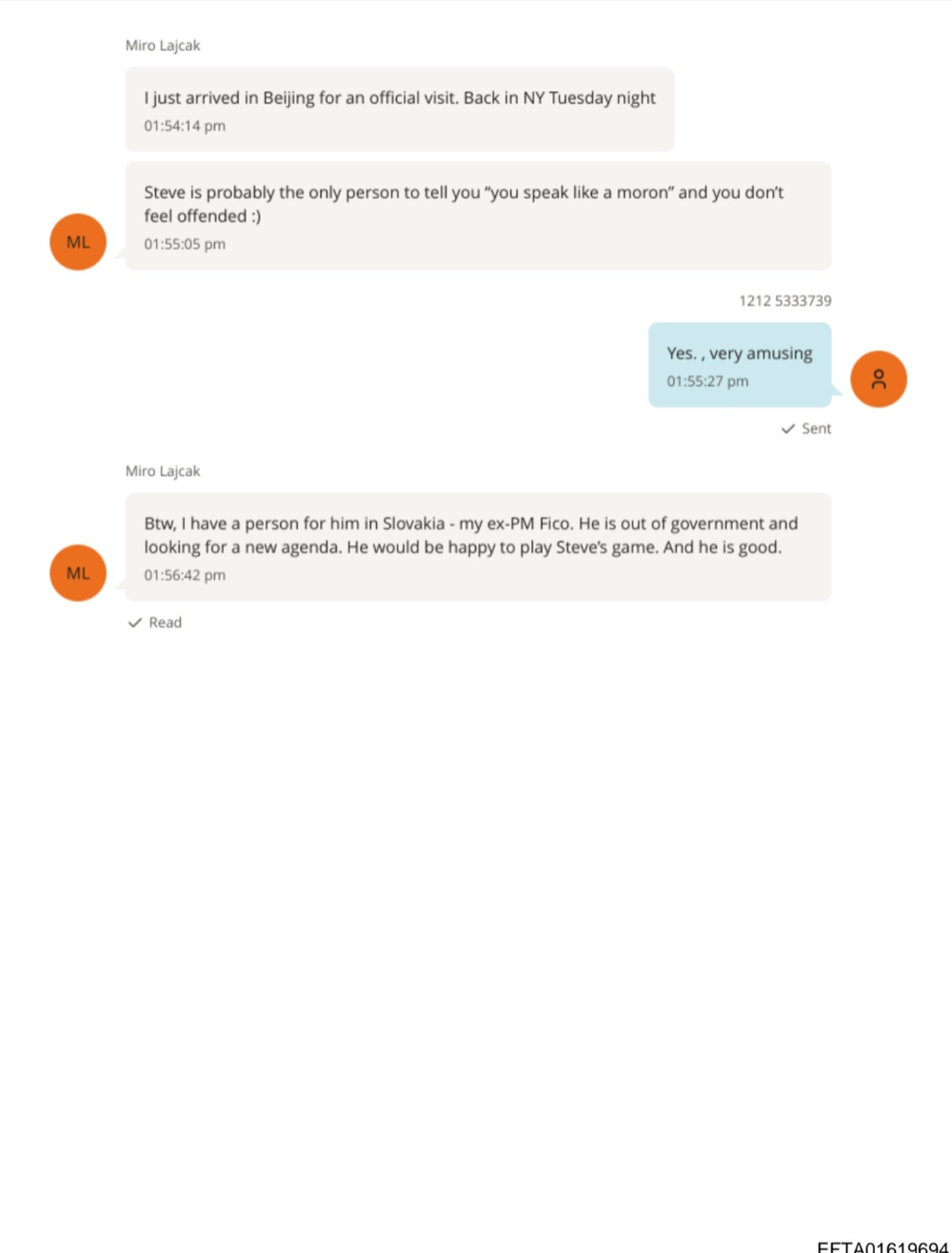The width and height of the screenshot is (952, 1253).
Task: Click the 01:56:42 pm timestamp
Action: point(185,575)
